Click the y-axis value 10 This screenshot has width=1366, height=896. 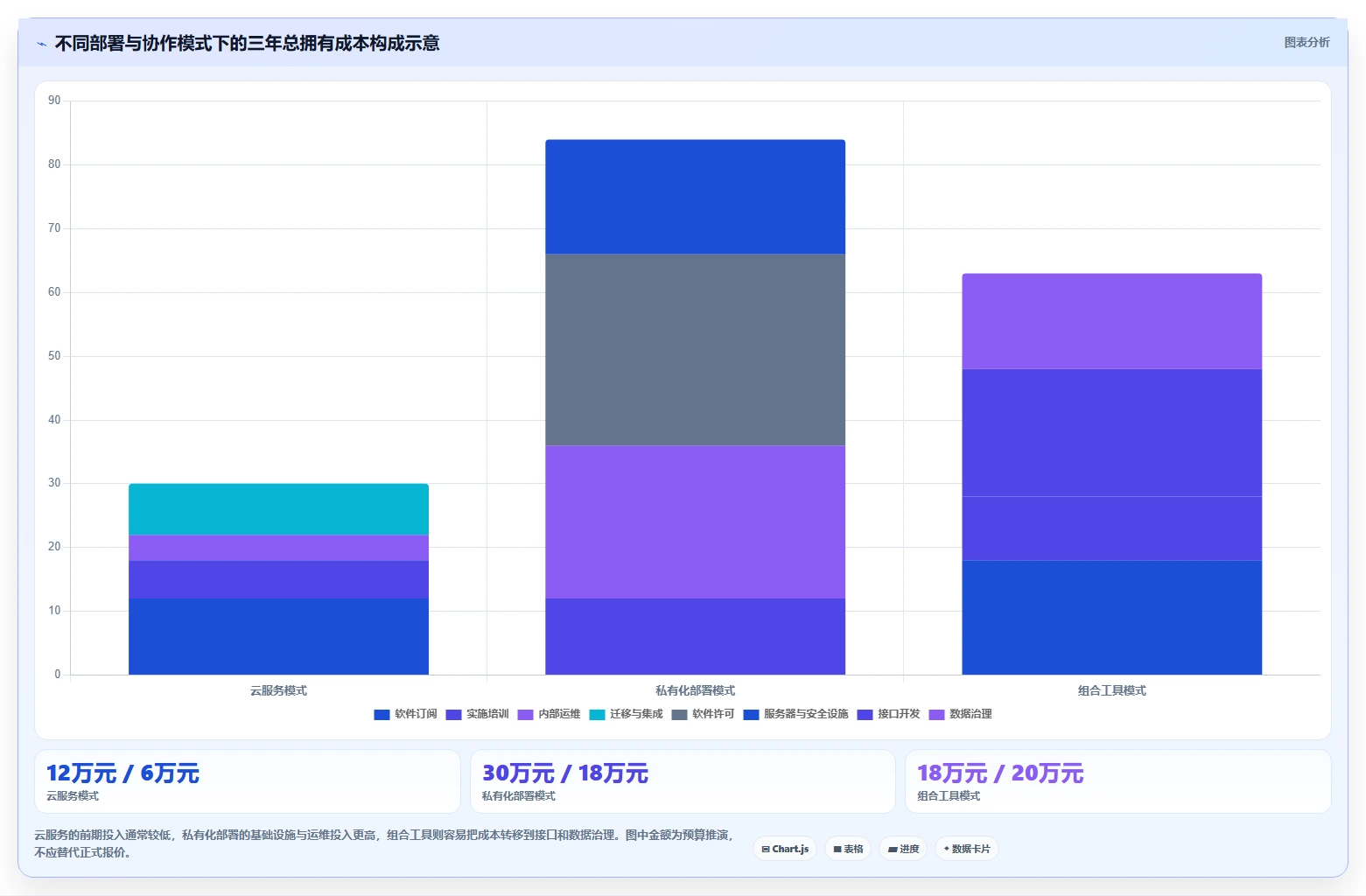54,611
